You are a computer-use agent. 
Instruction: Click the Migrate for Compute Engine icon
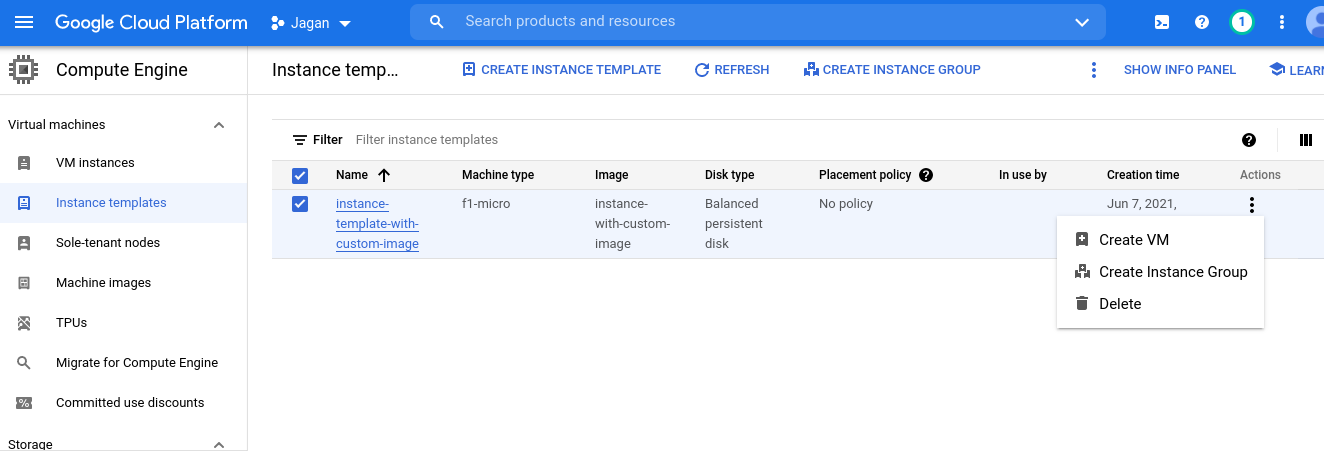point(24,363)
